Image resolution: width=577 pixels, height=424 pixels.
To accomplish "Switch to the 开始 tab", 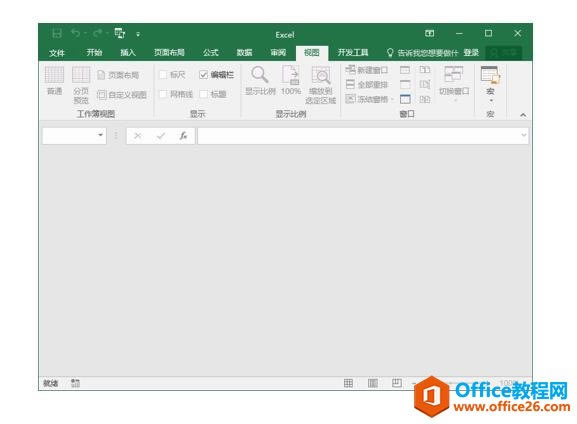I will pyautogui.click(x=94, y=53).
